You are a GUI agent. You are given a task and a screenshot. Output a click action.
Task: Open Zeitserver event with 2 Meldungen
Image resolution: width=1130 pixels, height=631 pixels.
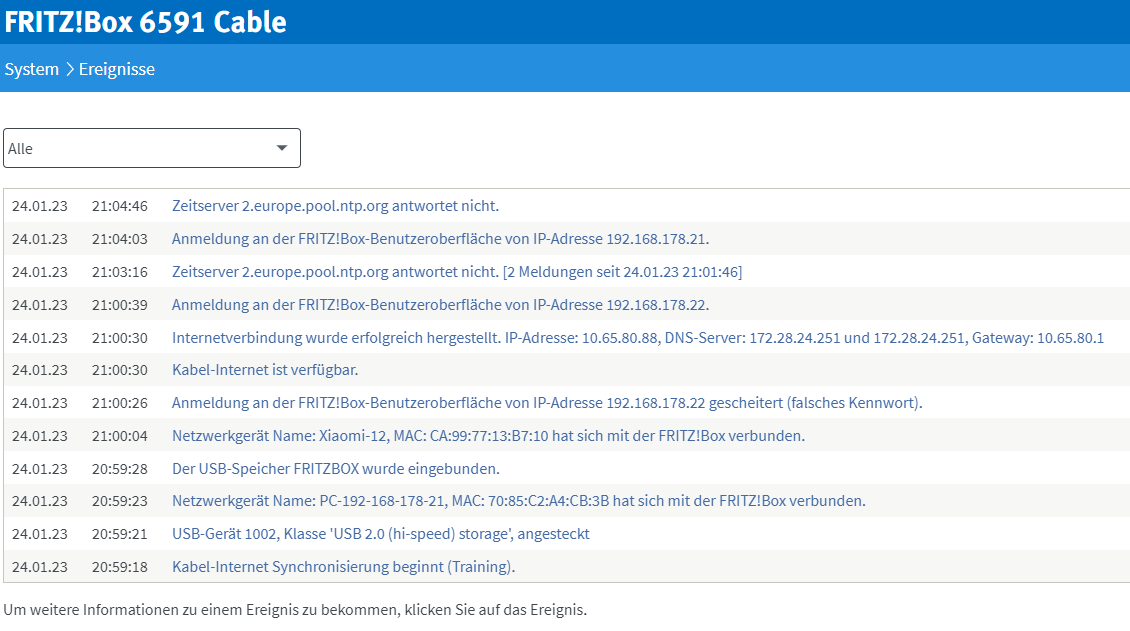point(456,272)
